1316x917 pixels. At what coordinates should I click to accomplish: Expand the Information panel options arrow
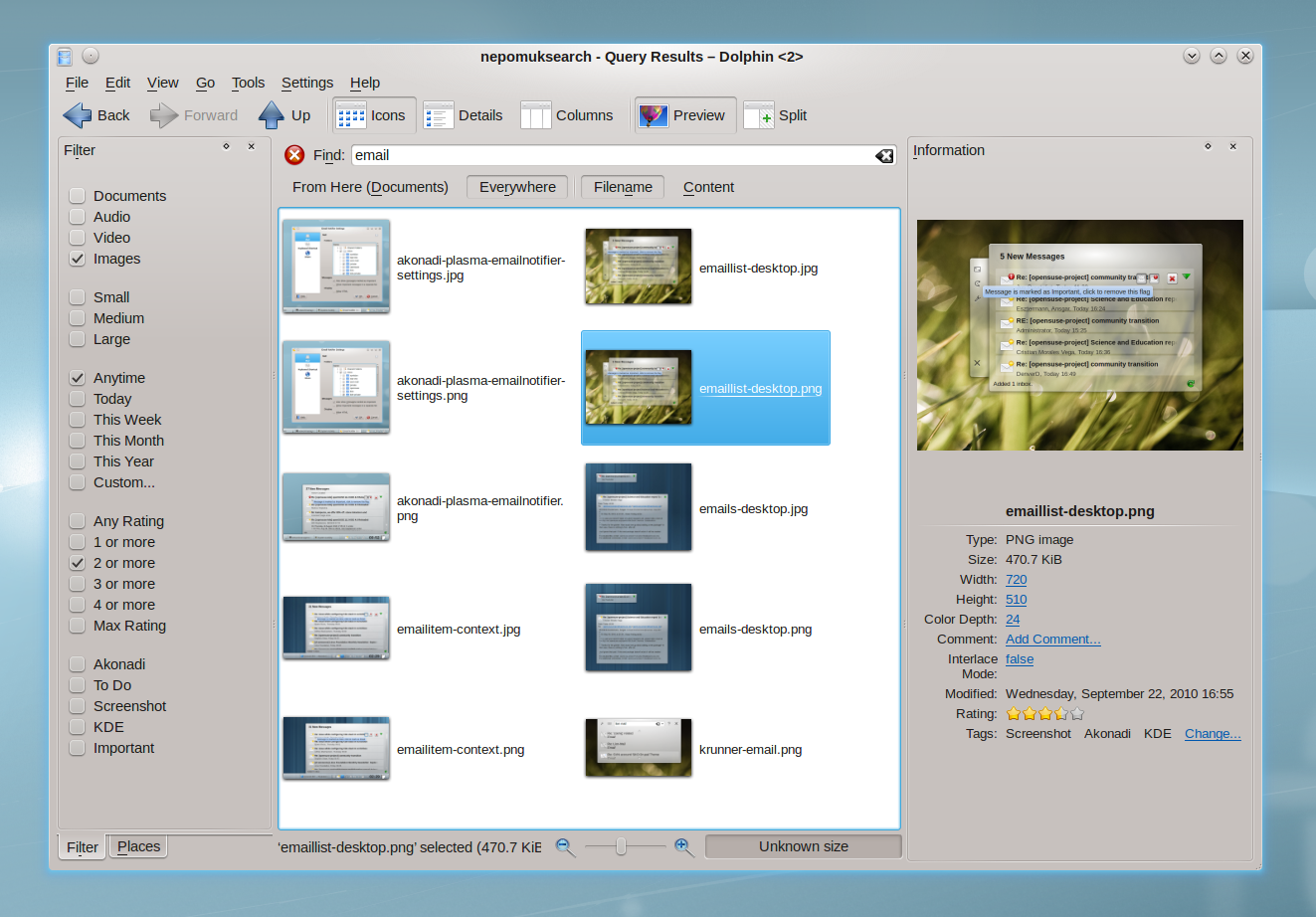coord(1208,146)
